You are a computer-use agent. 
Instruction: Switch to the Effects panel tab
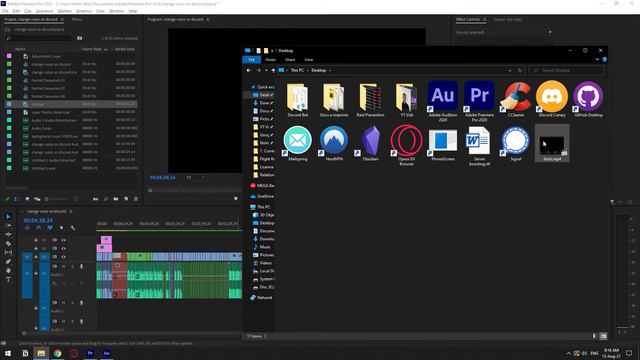pos(77,20)
